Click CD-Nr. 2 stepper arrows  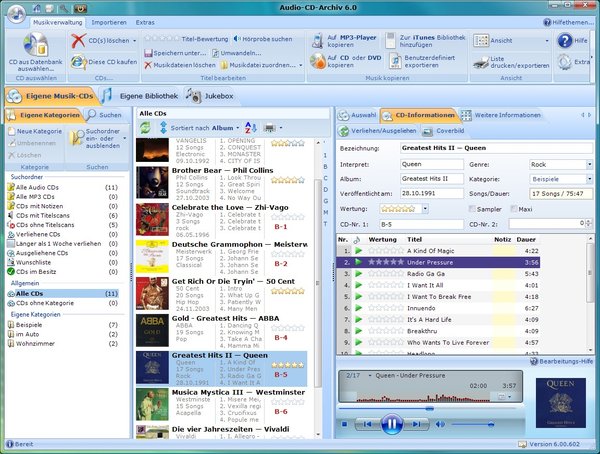click(589, 224)
